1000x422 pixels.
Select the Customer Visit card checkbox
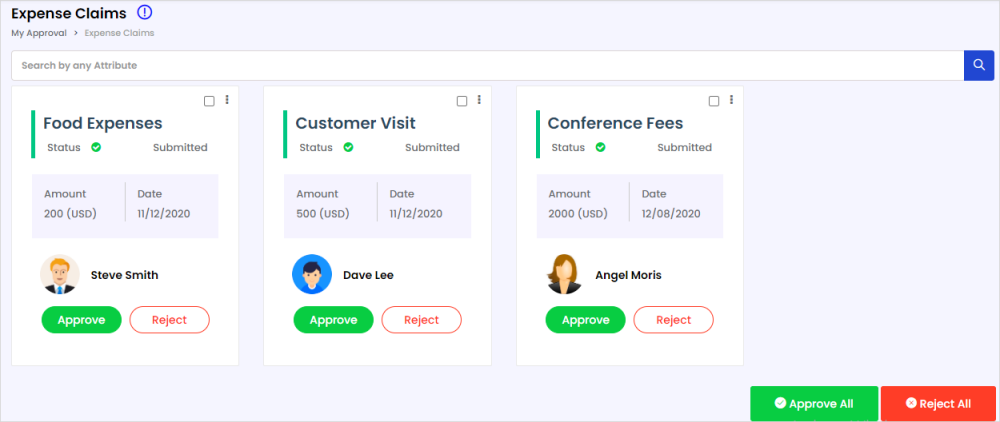[x=461, y=101]
